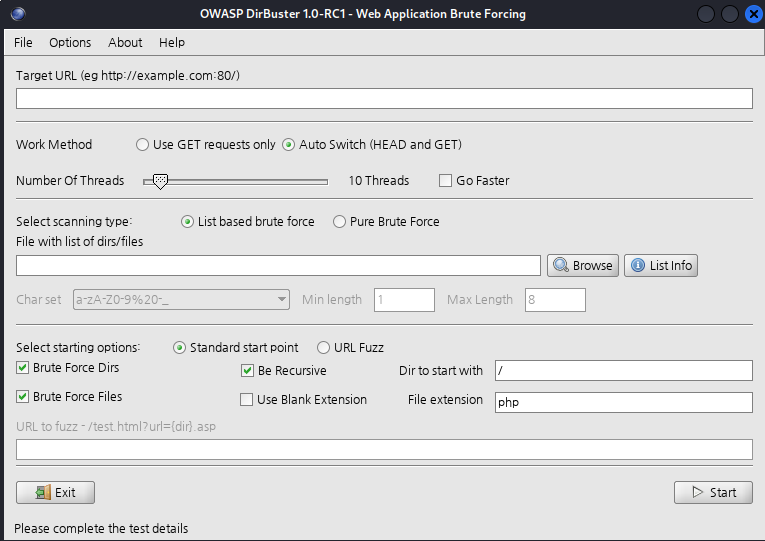Click the play triangle on Start button
Image resolution: width=765 pixels, height=541 pixels.
pyautogui.click(x=698, y=492)
